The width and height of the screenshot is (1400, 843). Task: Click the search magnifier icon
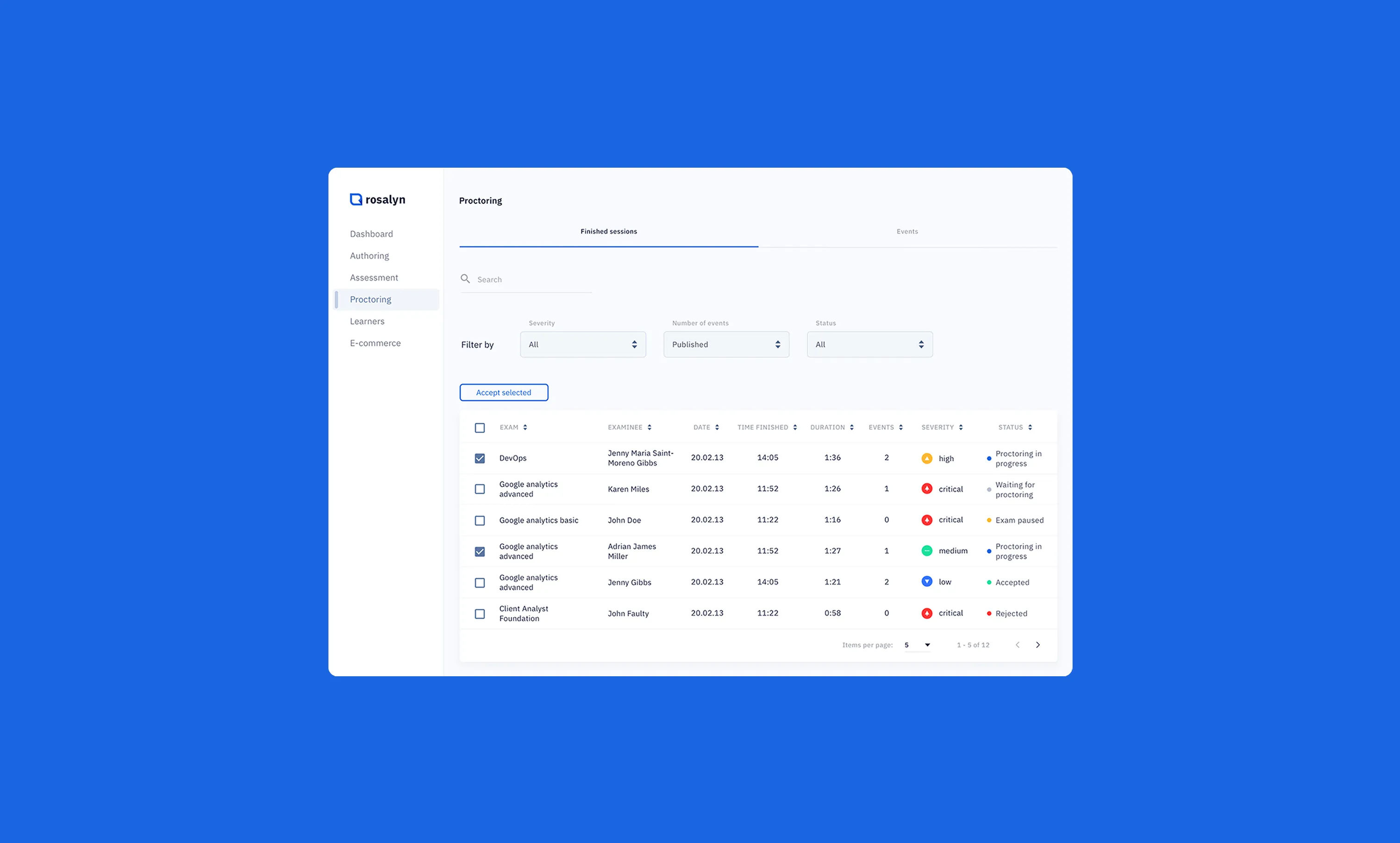pos(465,279)
